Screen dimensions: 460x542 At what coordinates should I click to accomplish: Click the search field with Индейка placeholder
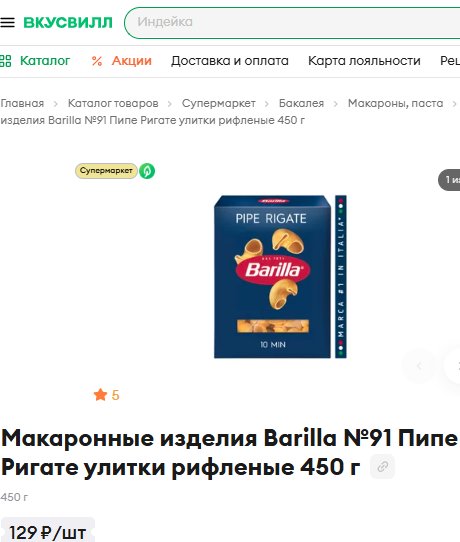(x=292, y=23)
